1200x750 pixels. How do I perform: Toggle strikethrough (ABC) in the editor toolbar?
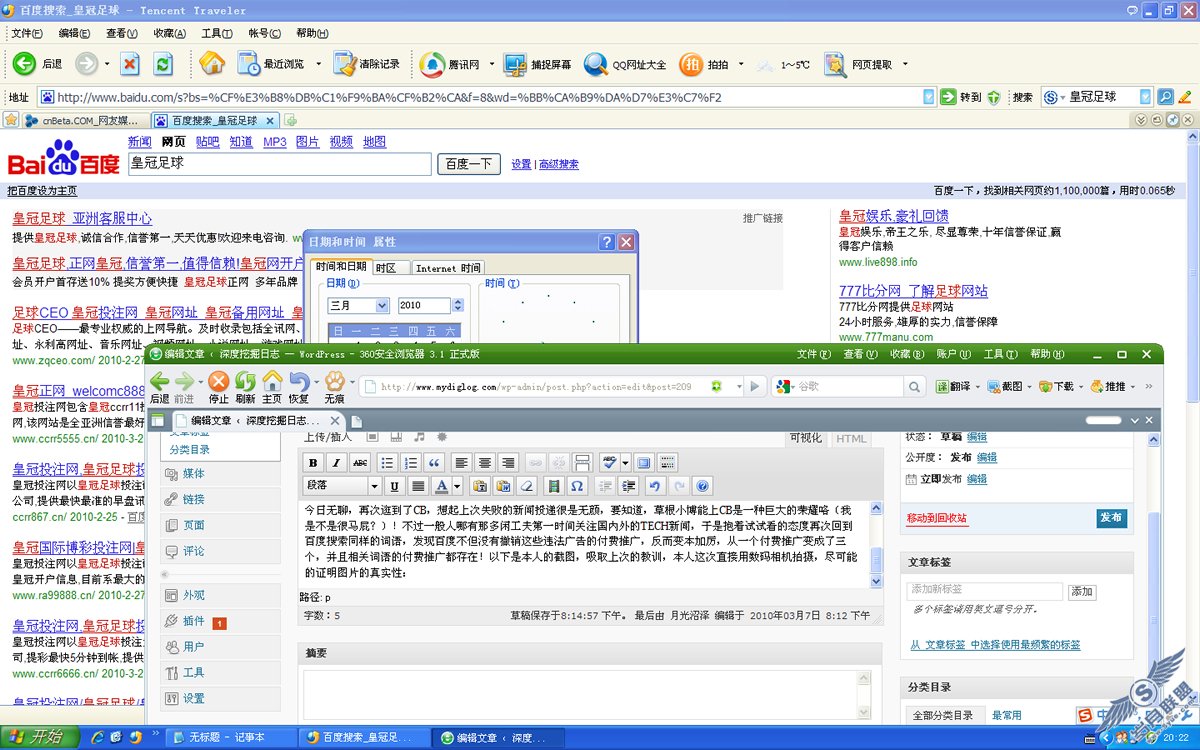point(361,462)
